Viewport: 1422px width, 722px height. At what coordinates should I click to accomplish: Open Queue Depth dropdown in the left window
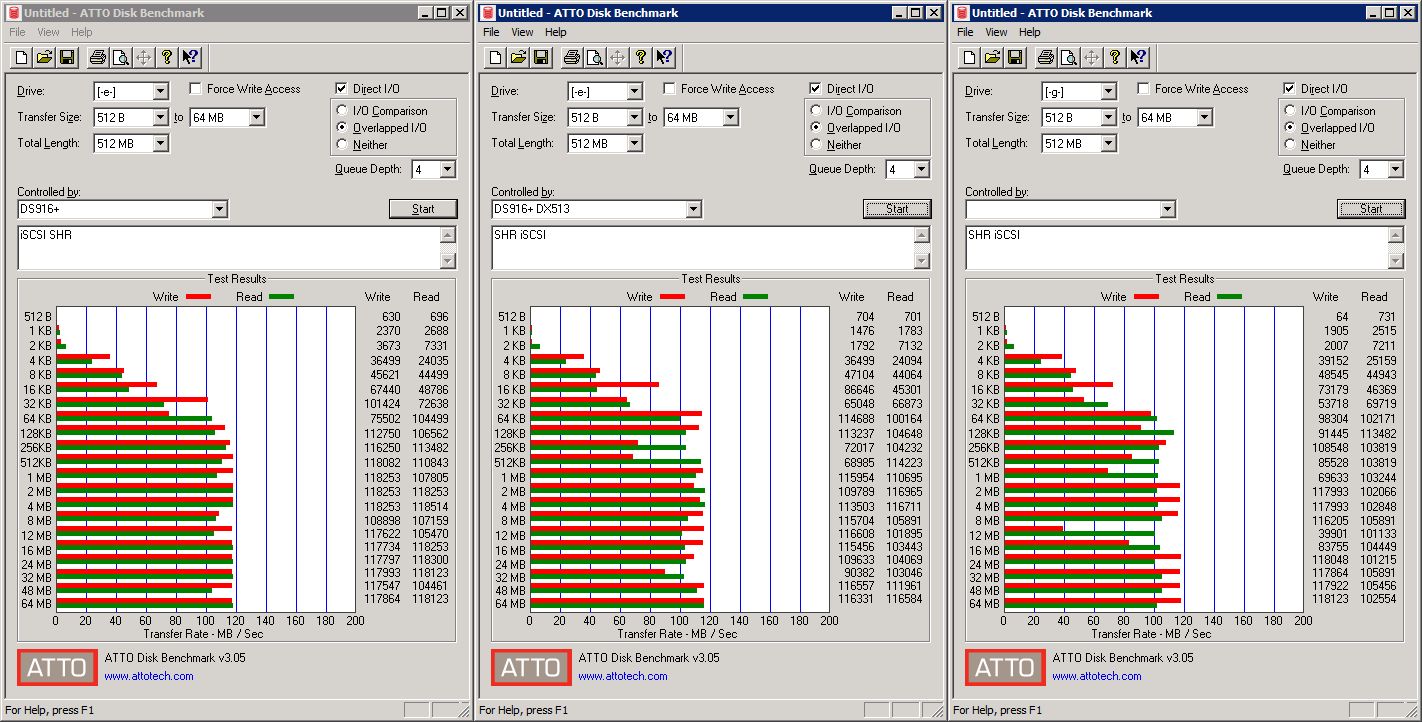pos(447,170)
